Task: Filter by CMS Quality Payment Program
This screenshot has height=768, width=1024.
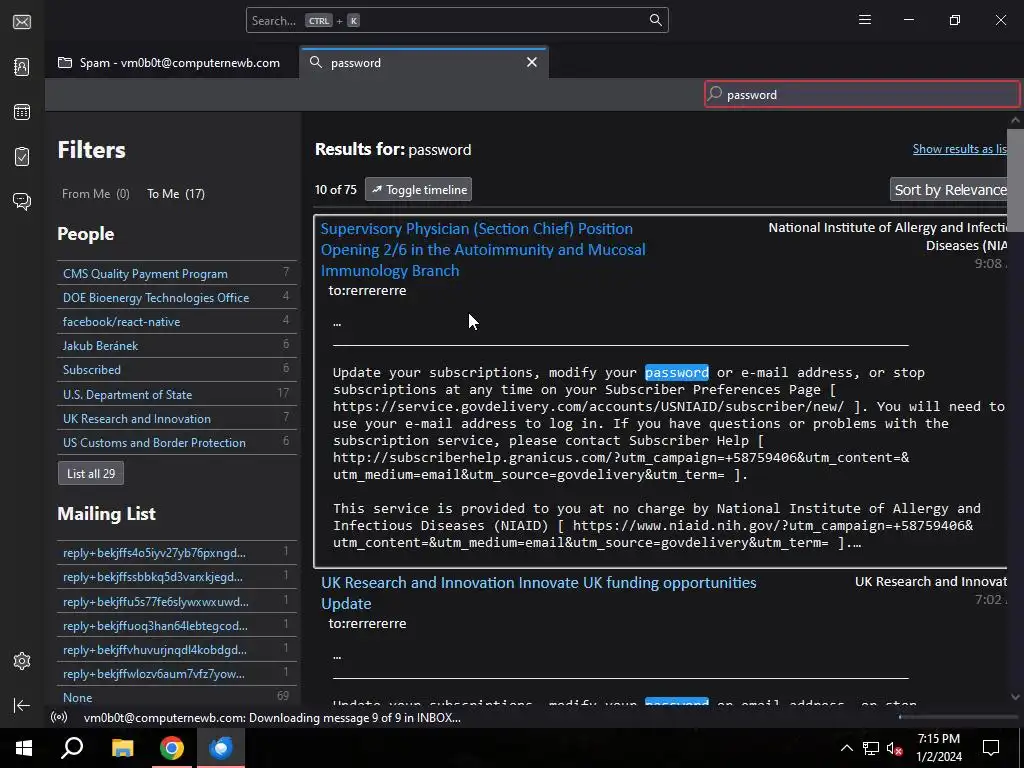Action: tap(176, 273)
